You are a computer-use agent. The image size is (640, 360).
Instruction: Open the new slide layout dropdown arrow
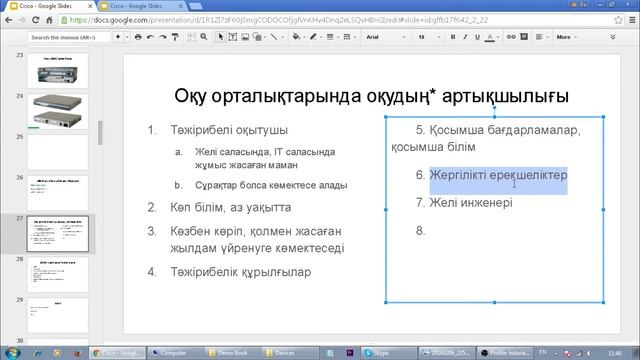(127, 37)
